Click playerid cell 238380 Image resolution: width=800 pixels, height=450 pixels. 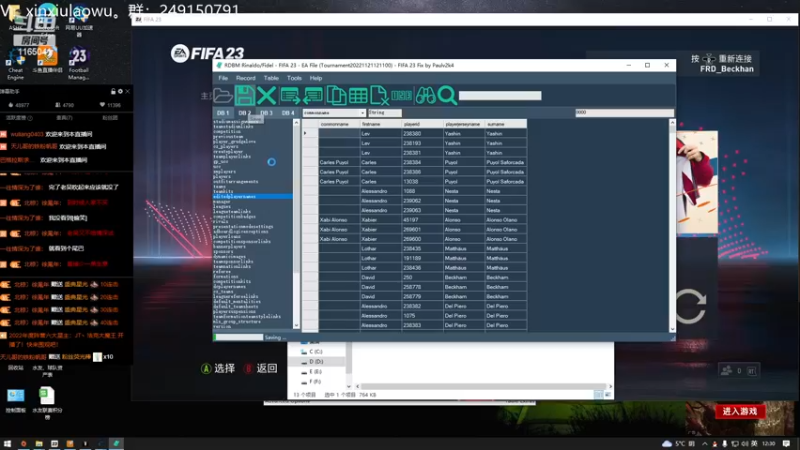pyautogui.click(x=422, y=134)
